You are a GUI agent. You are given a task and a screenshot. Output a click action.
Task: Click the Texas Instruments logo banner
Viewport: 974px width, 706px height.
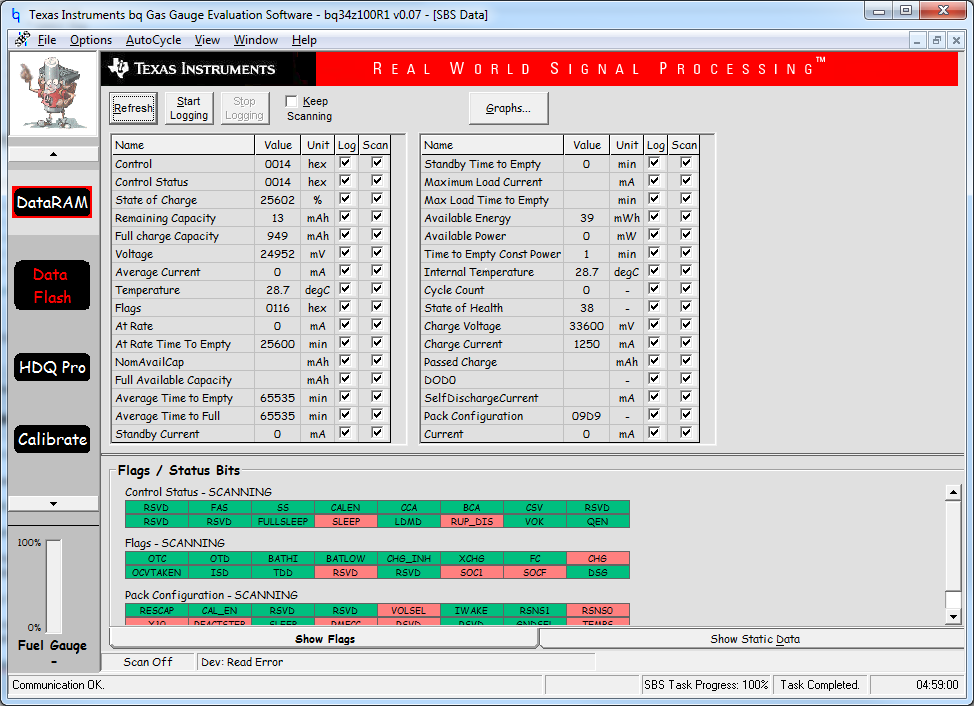[209, 68]
